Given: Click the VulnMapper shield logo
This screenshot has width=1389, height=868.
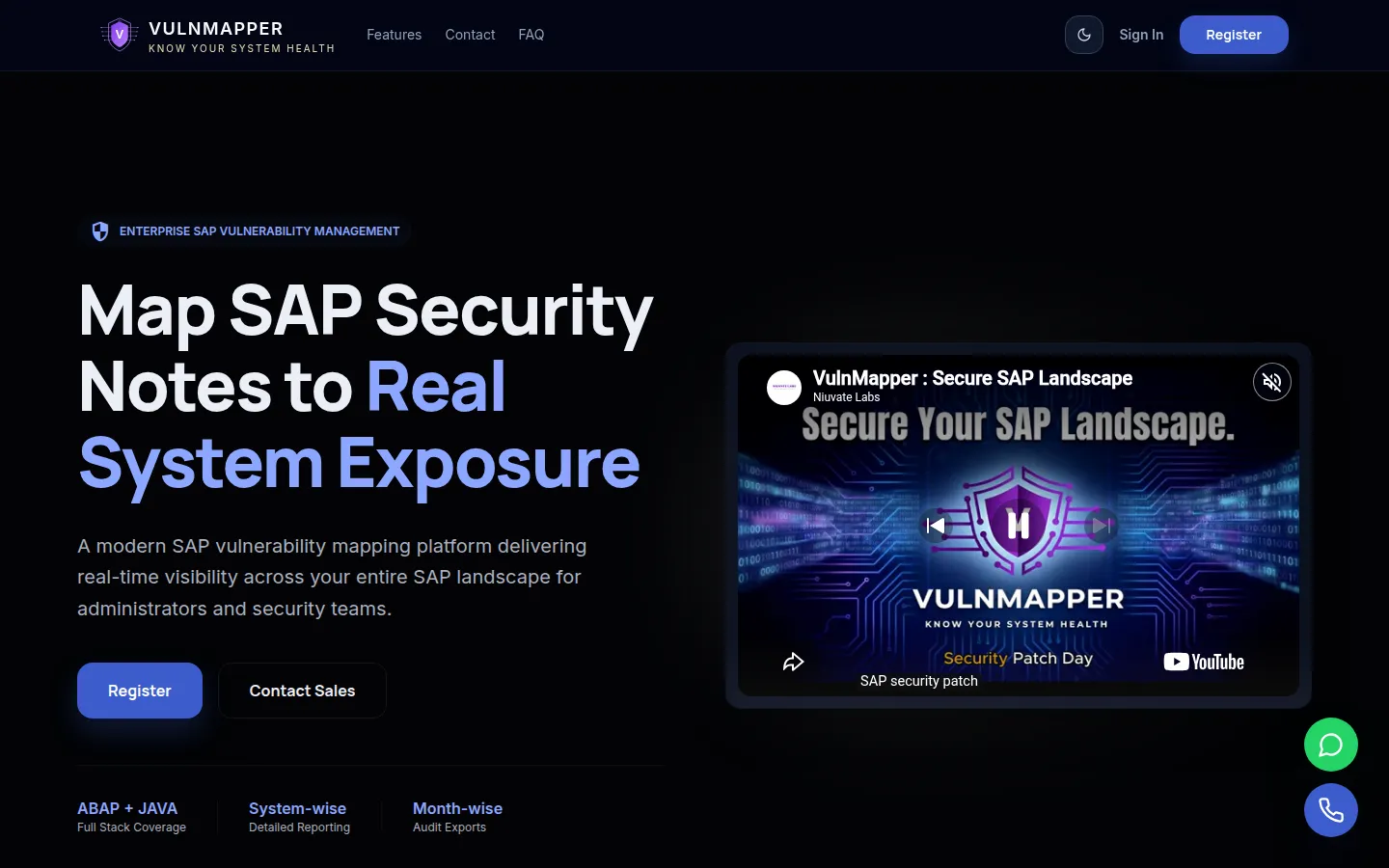Looking at the screenshot, I should (120, 35).
